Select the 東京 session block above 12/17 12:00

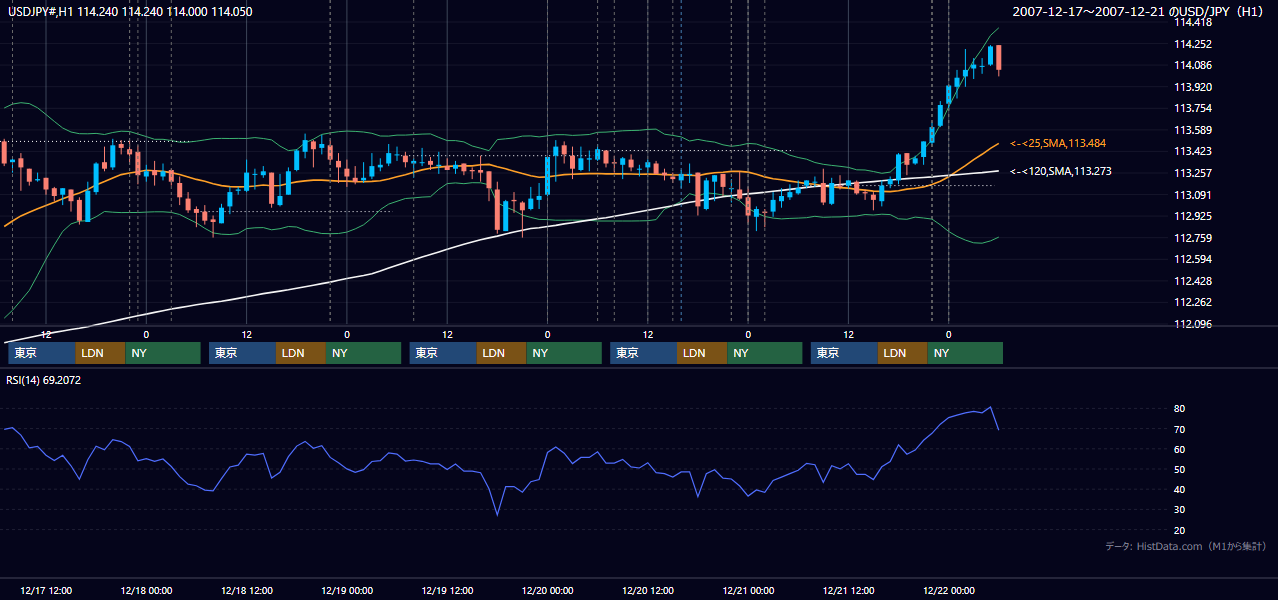tap(42, 353)
